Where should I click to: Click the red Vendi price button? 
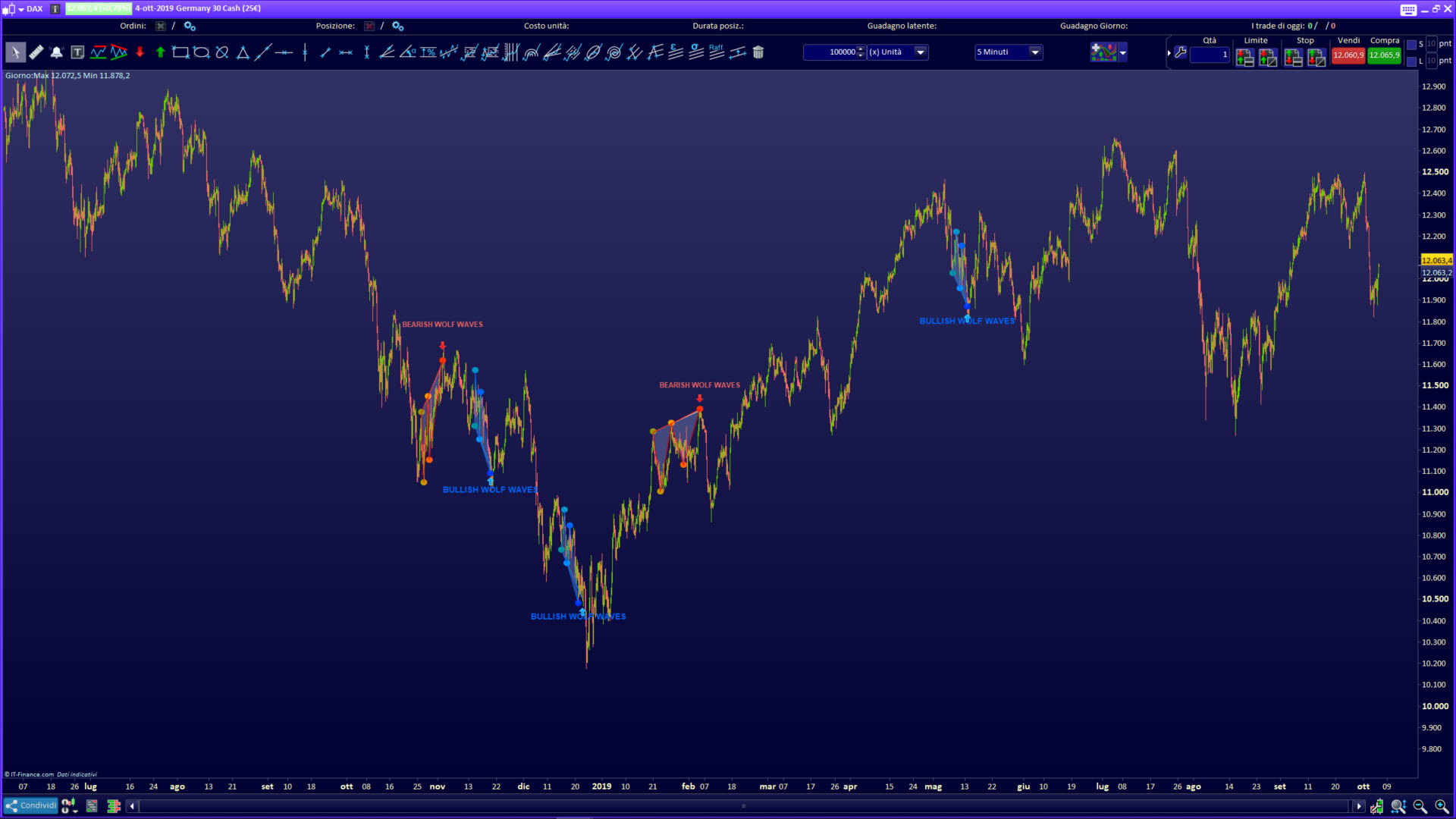point(1348,55)
